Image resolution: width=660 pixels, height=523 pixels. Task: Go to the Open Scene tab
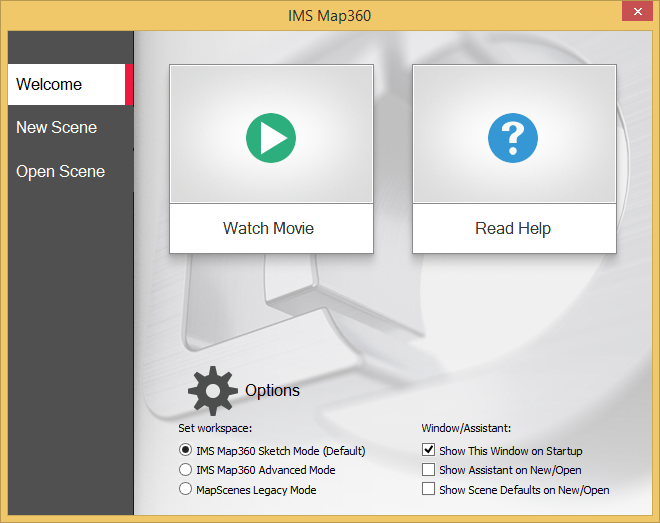61,171
